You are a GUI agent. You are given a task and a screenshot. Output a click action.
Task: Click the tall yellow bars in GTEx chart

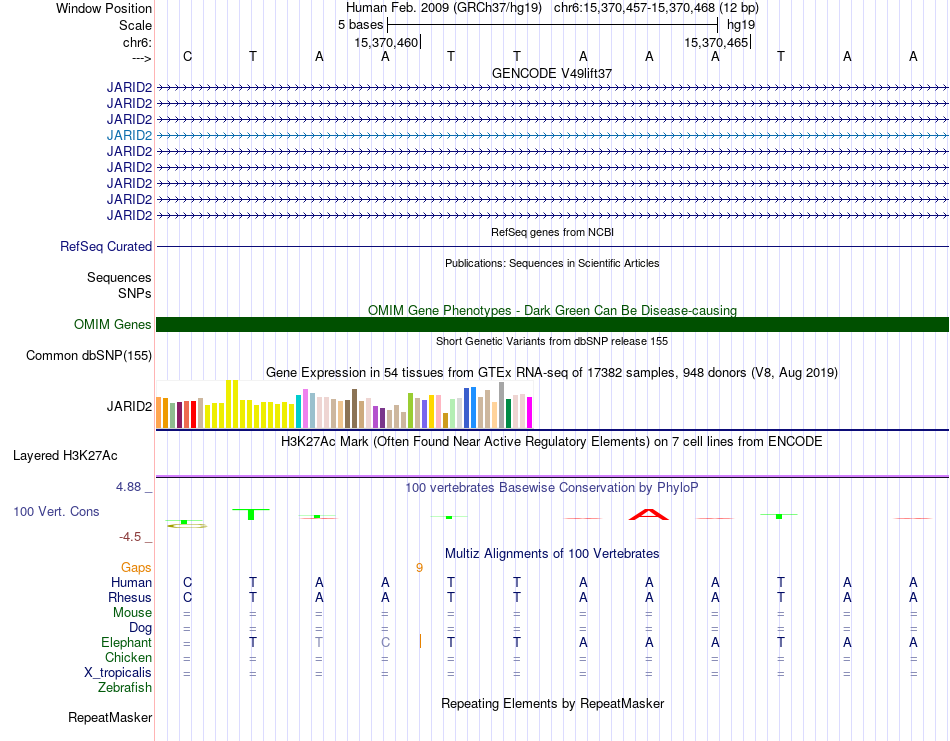tap(232, 404)
